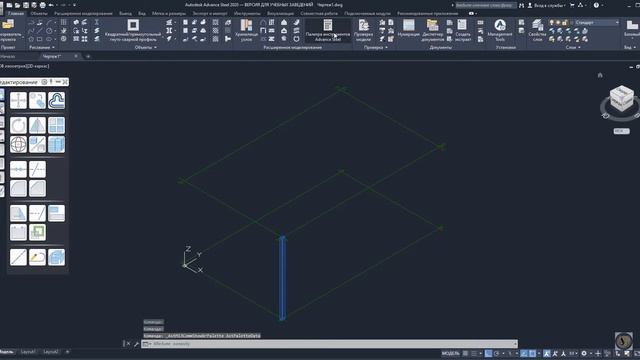Select the blue vertical column in model
Image resolution: width=640 pixels, height=360 pixels.
[x=282, y=278]
